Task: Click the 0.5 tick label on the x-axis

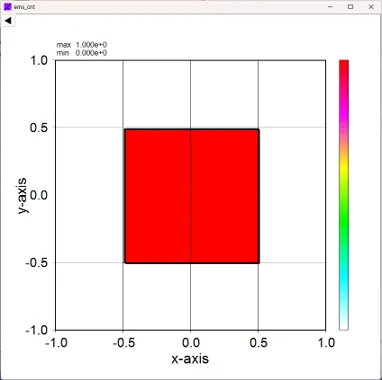Action: pyautogui.click(x=258, y=342)
